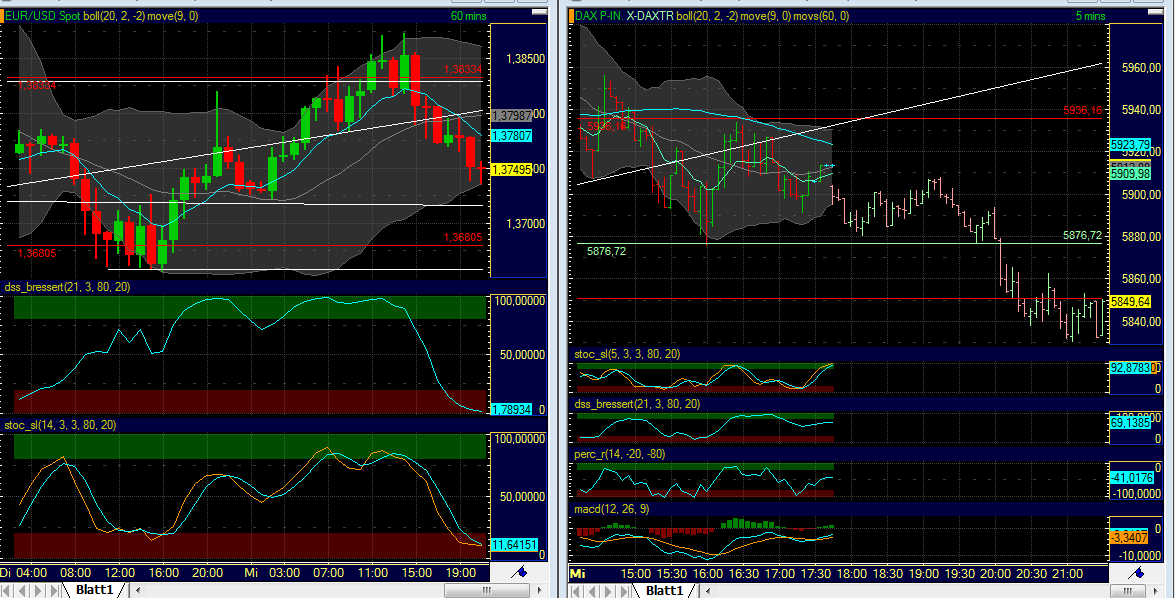Click the dss_bressert(21, 3, 80, 20) label on left chart
Viewport: 1175px width, 598px height.
[65, 287]
